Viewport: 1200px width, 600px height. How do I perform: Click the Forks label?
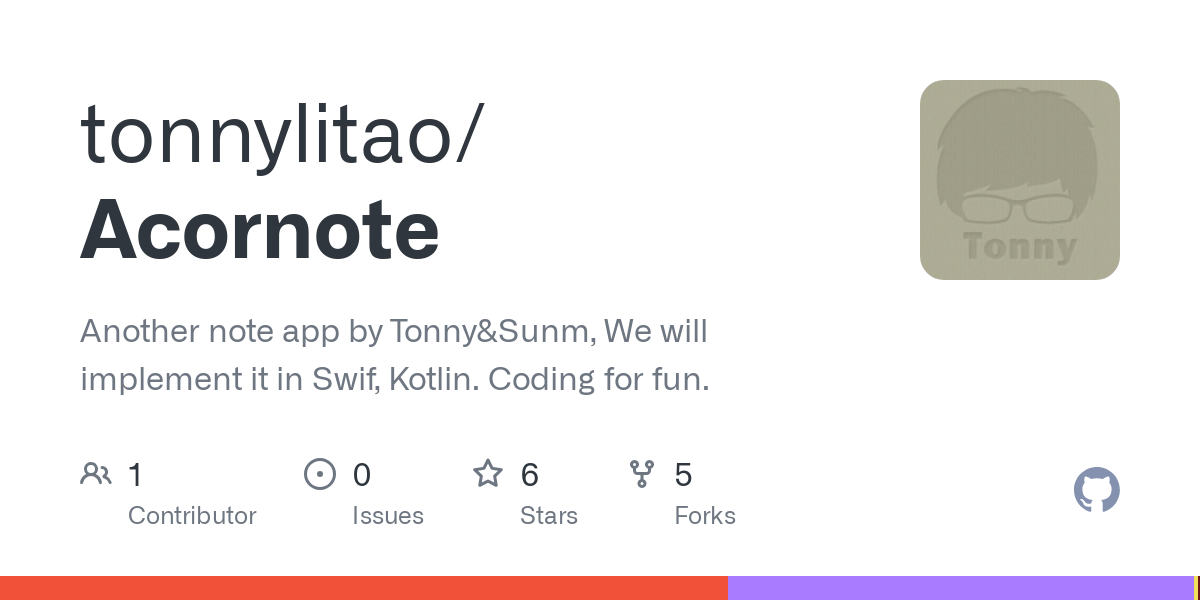click(705, 516)
